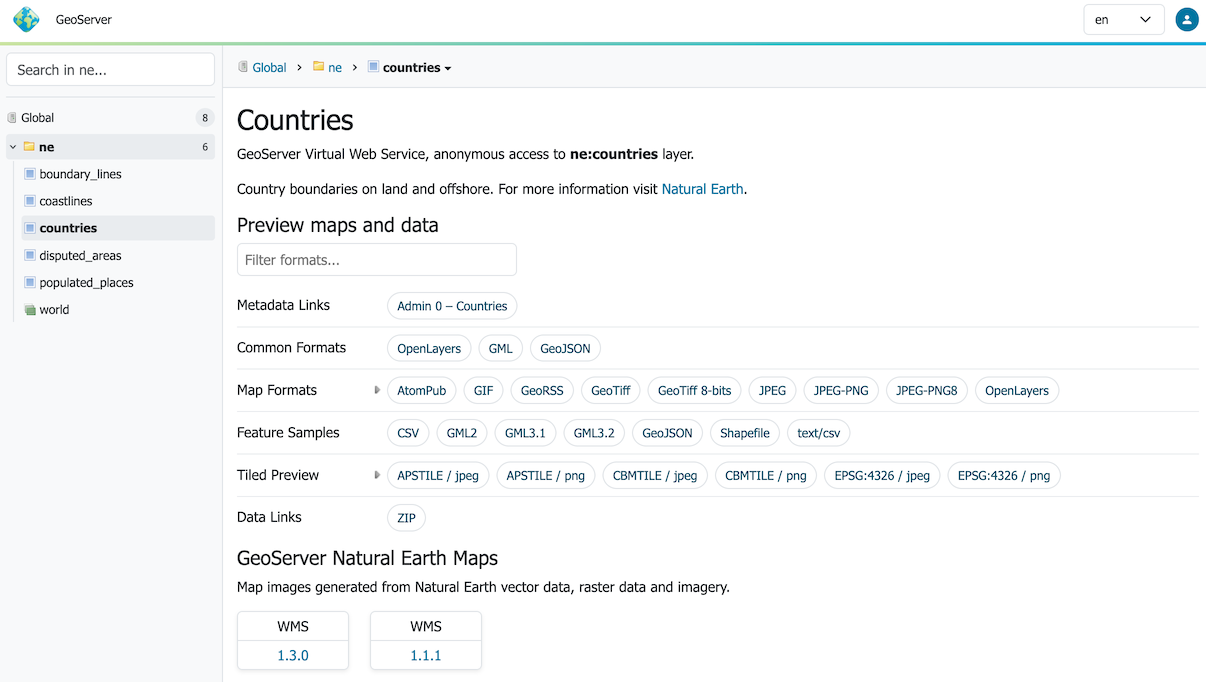This screenshot has width=1206, height=682.
Task: Click OpenLayers in Map Formats row
Action: click(1017, 391)
